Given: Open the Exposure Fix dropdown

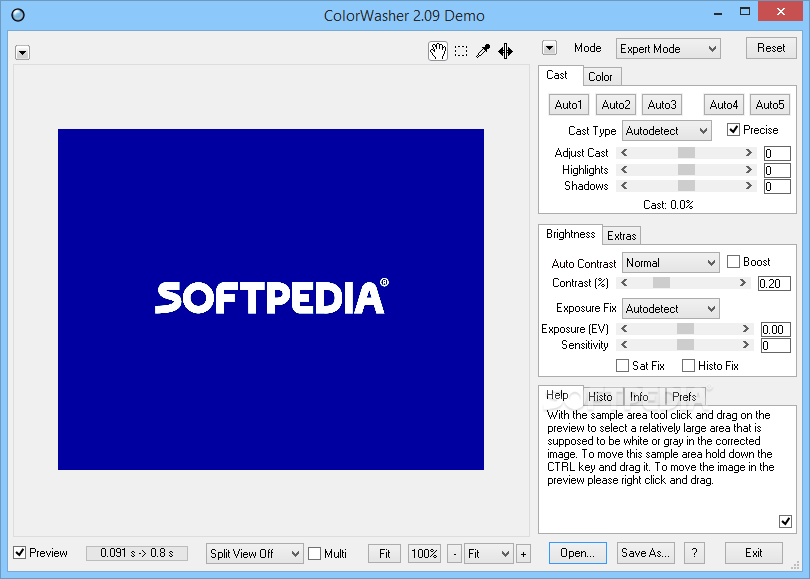Looking at the screenshot, I should (x=670, y=309).
